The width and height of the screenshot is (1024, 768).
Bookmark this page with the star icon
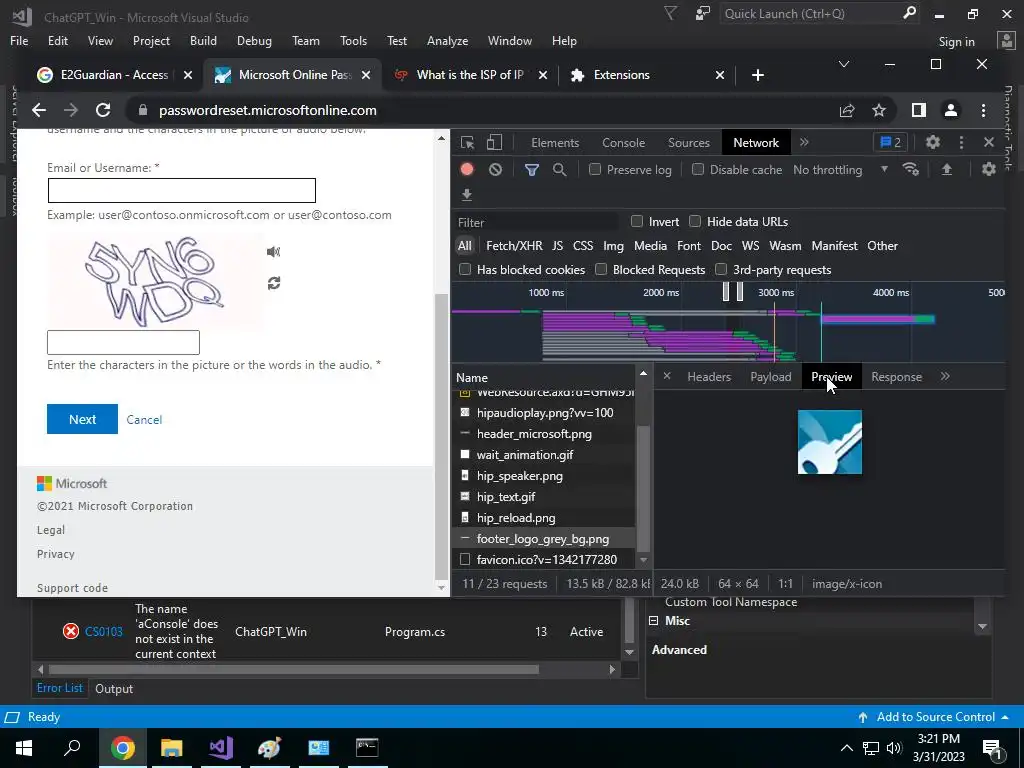pyautogui.click(x=879, y=110)
